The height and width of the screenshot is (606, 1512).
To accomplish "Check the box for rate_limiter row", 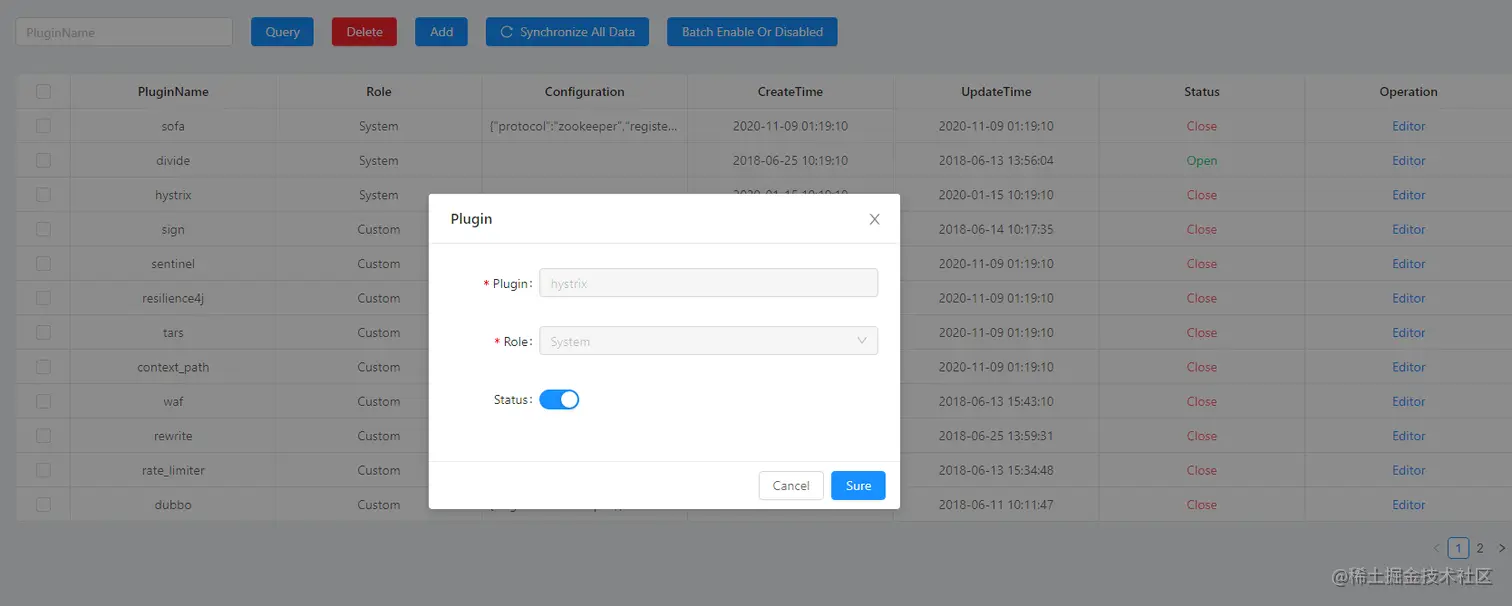I will pyautogui.click(x=43, y=470).
